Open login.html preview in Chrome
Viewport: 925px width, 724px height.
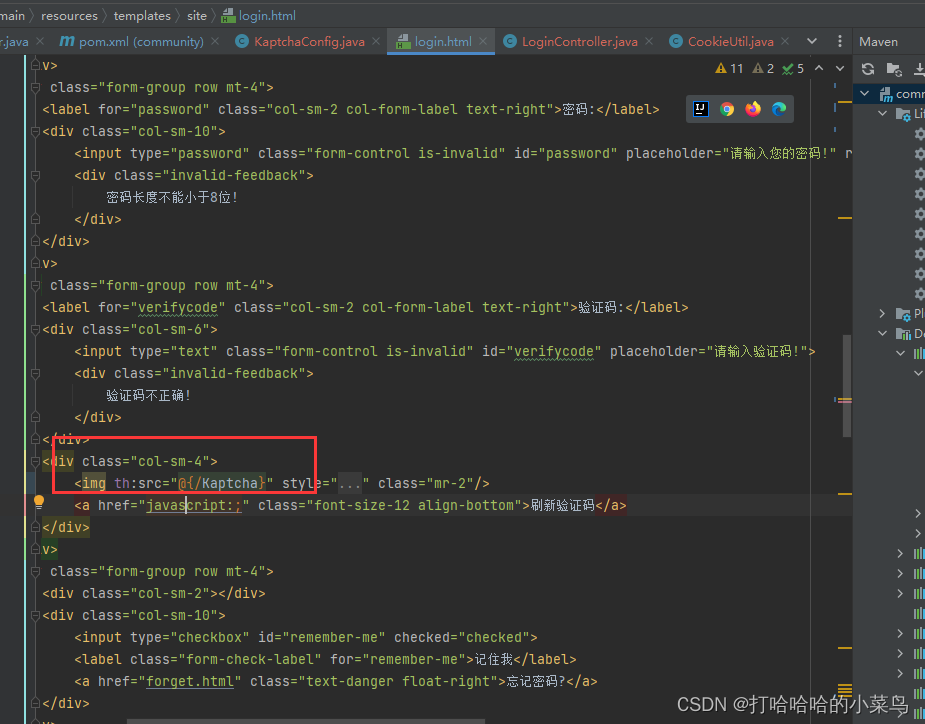pos(726,109)
